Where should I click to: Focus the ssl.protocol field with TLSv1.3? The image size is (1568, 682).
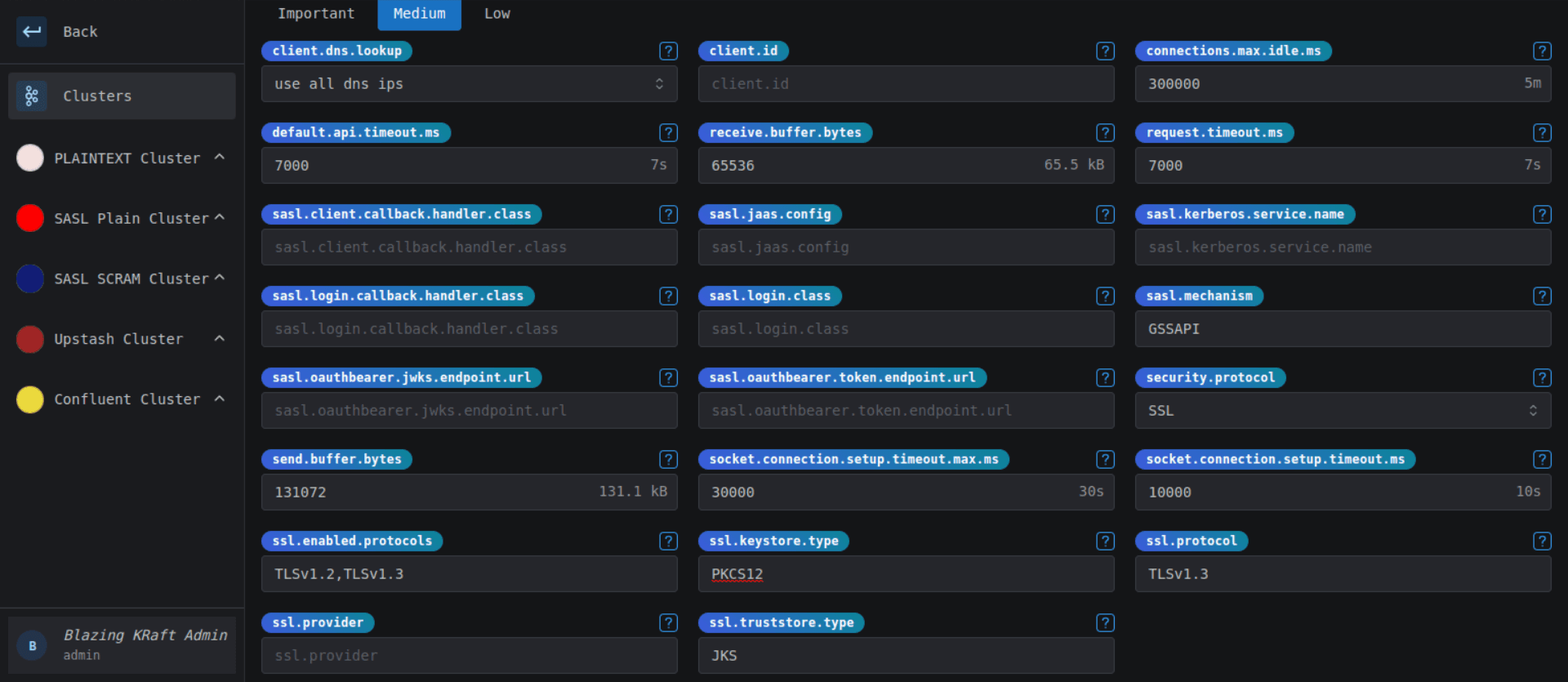tap(1343, 573)
